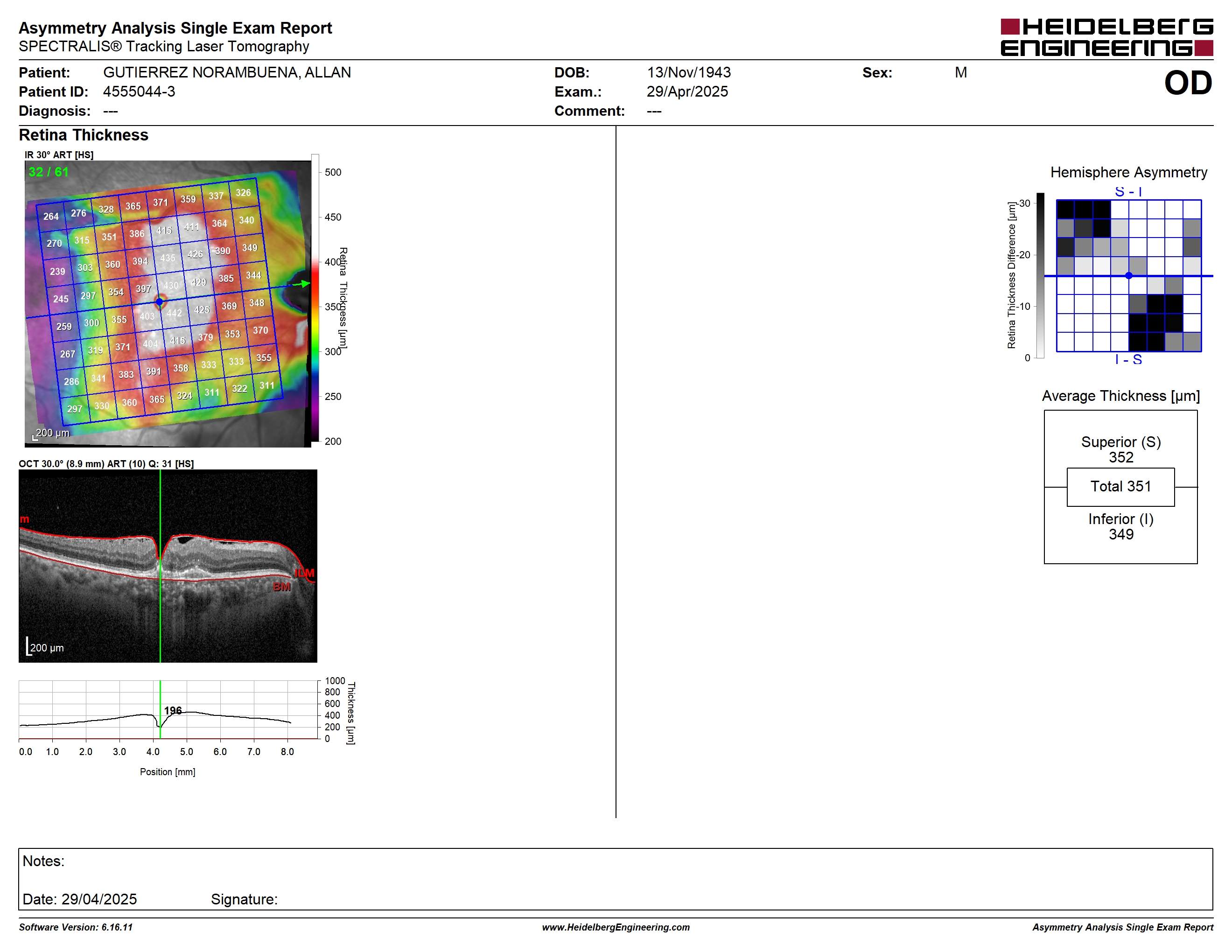Screen dimensions: 1232x952
Task: Click the IR 30° ART [HS] label
Action: 59,154
